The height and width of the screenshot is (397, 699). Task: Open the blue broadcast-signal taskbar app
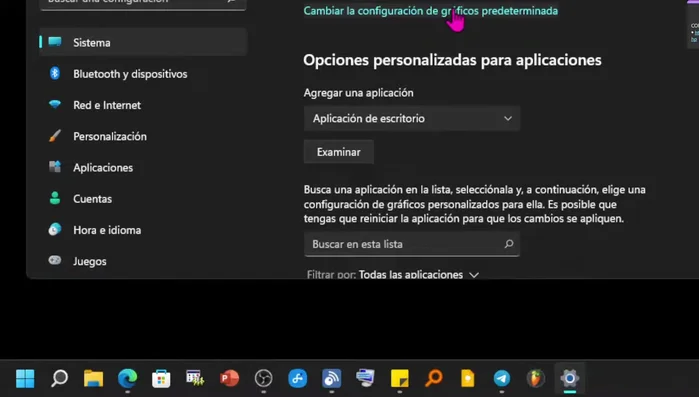click(331, 379)
